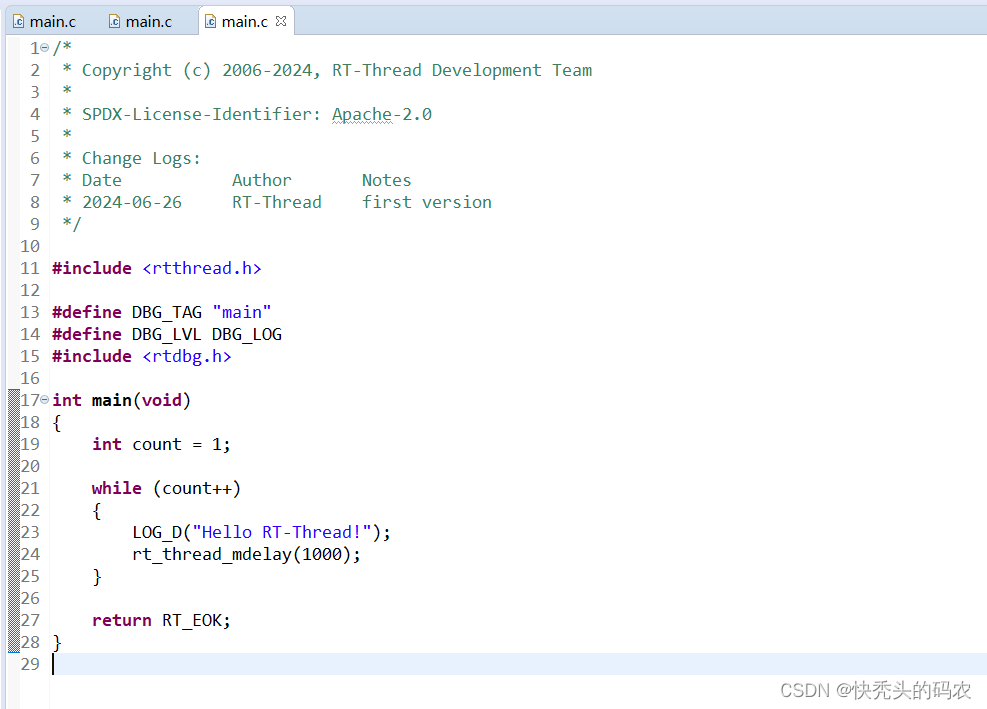The height and width of the screenshot is (709, 987).
Task: Click the "1000" delay argument
Action: 322,555
